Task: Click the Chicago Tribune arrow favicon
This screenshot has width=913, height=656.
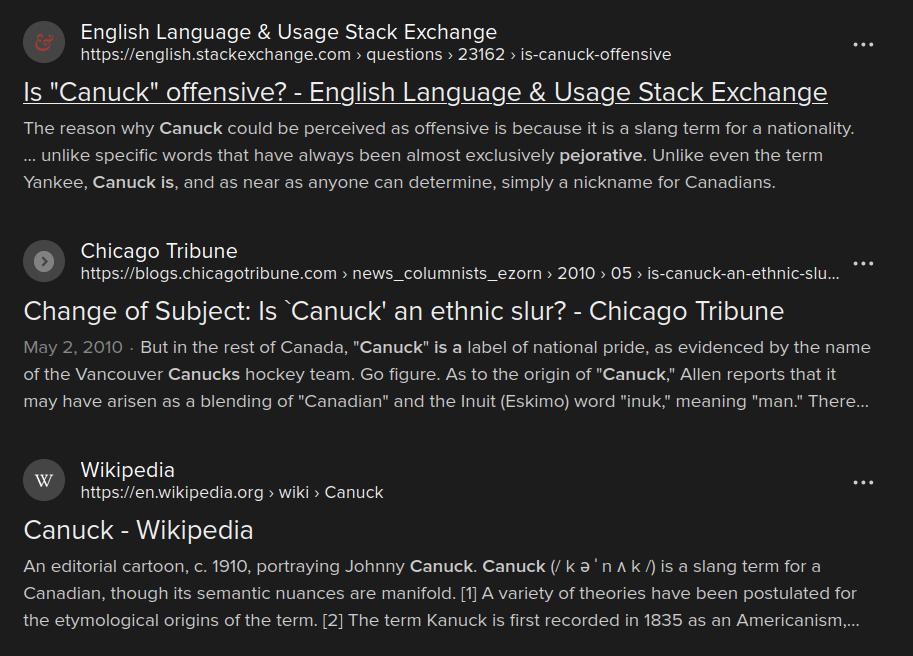Action: tap(44, 261)
